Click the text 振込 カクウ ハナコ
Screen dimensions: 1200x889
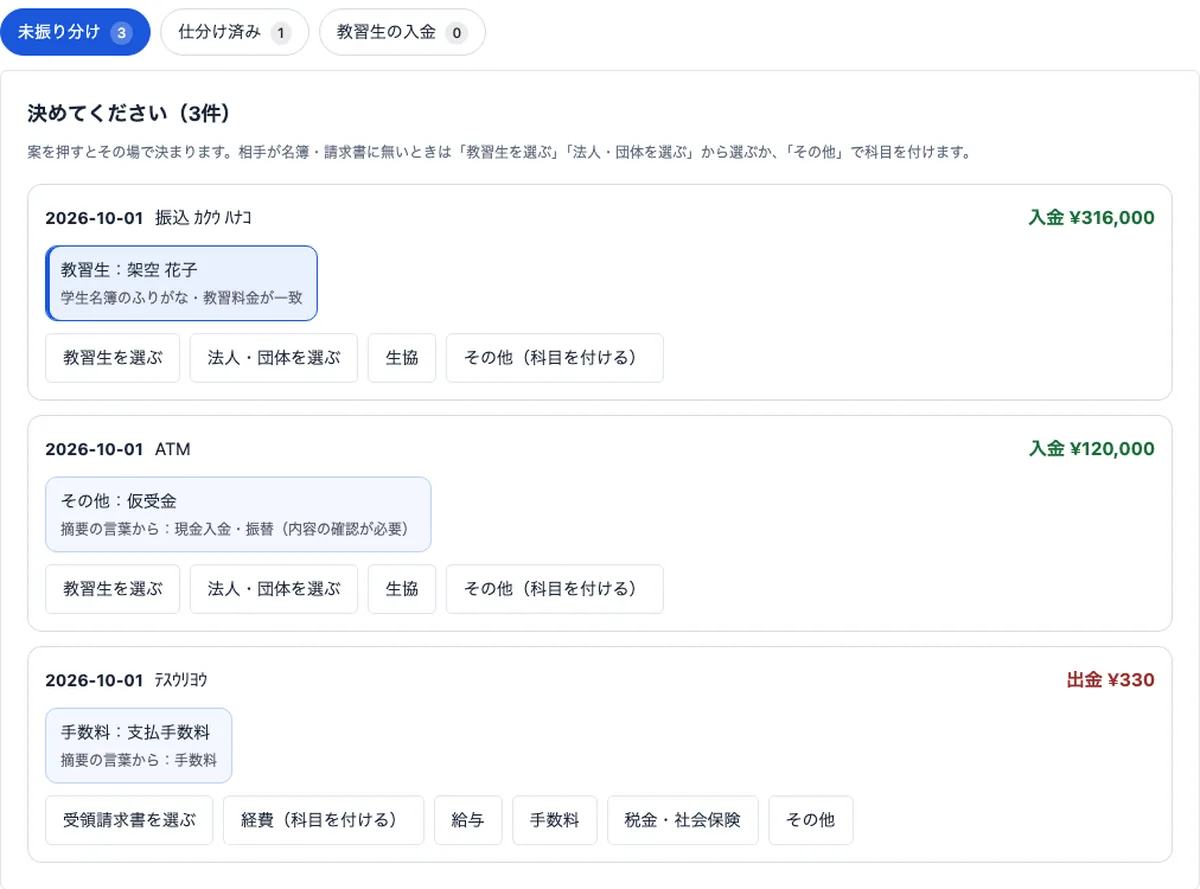[x=203, y=218]
